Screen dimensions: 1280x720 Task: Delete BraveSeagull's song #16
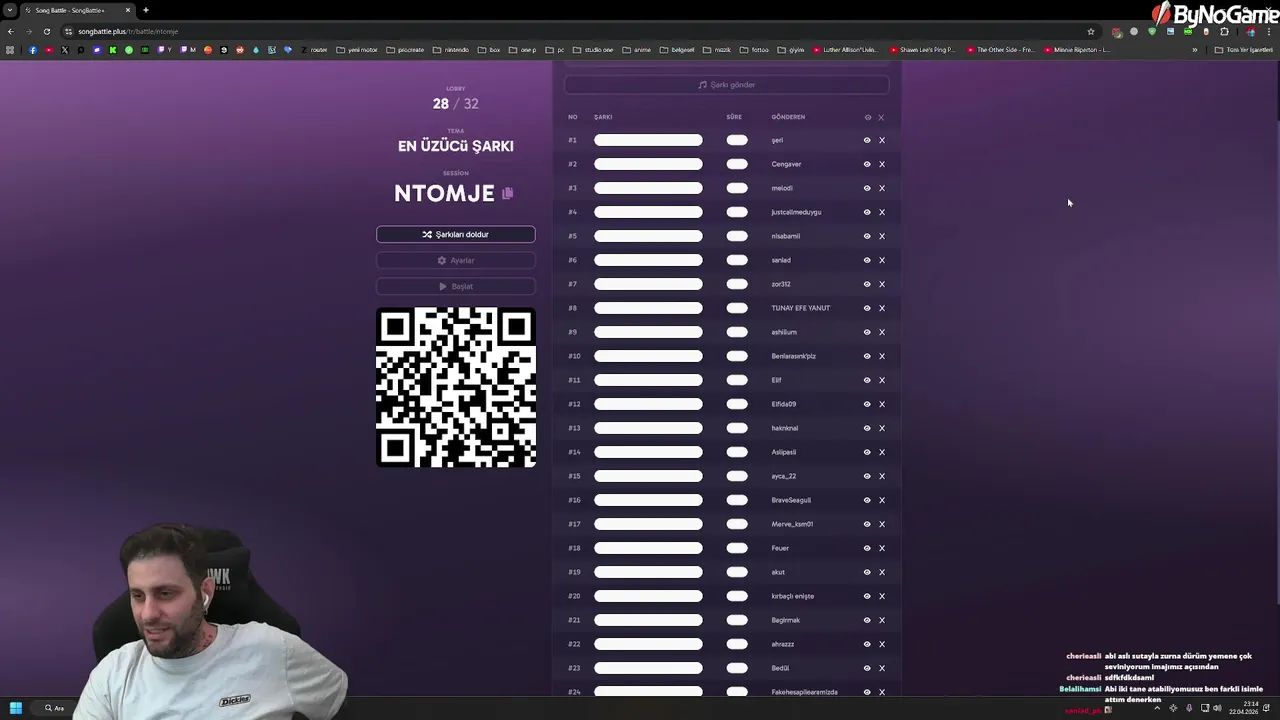pyautogui.click(x=882, y=500)
